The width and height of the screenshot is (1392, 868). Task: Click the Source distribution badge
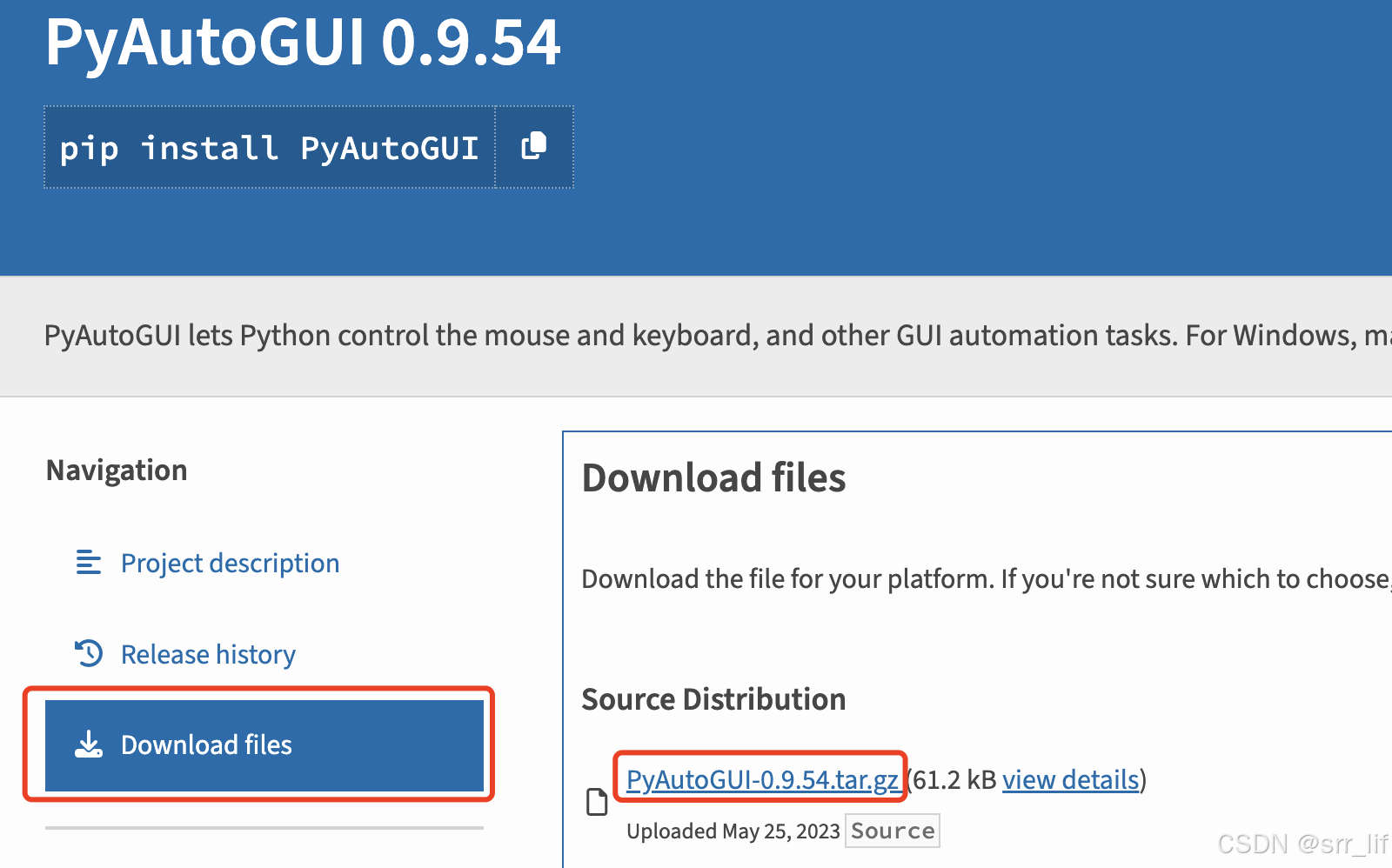click(x=892, y=831)
